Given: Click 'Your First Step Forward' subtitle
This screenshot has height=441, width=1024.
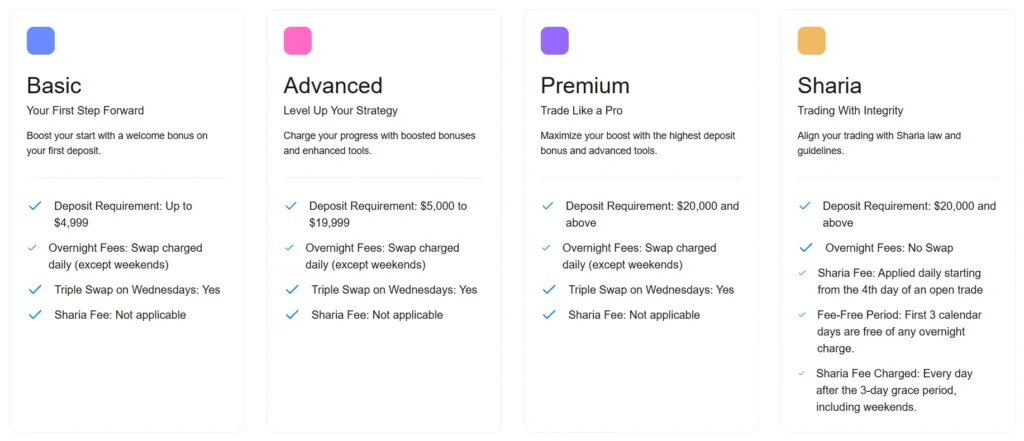Looking at the screenshot, I should tap(85, 111).
